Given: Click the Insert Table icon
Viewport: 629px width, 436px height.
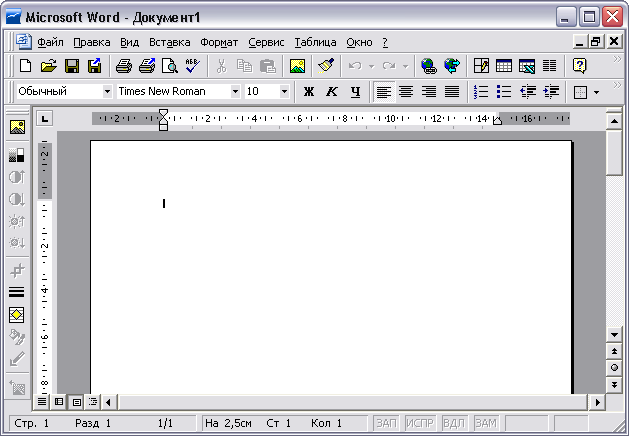Looking at the screenshot, I should (x=504, y=66).
